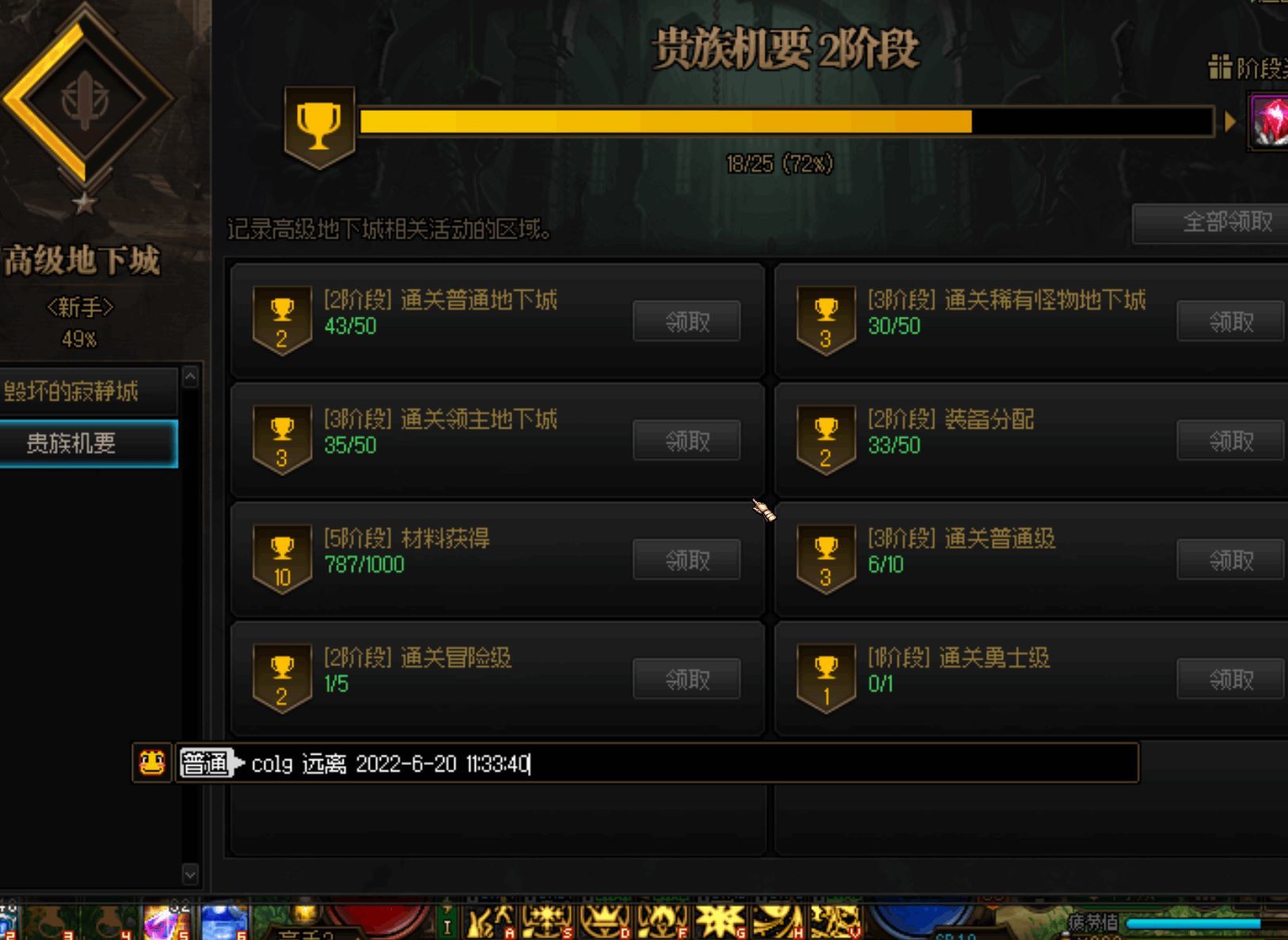Click the progress bar next-stage arrow
The image size is (1288, 940).
pos(1229,121)
